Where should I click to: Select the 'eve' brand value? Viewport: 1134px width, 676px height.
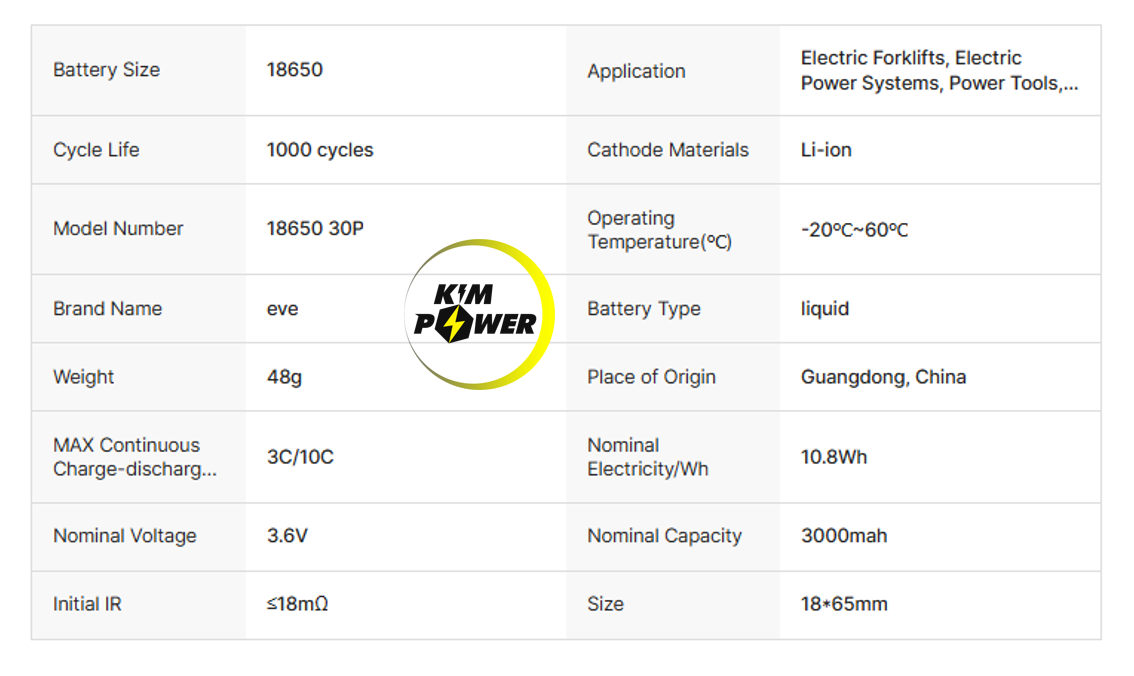[x=282, y=309]
